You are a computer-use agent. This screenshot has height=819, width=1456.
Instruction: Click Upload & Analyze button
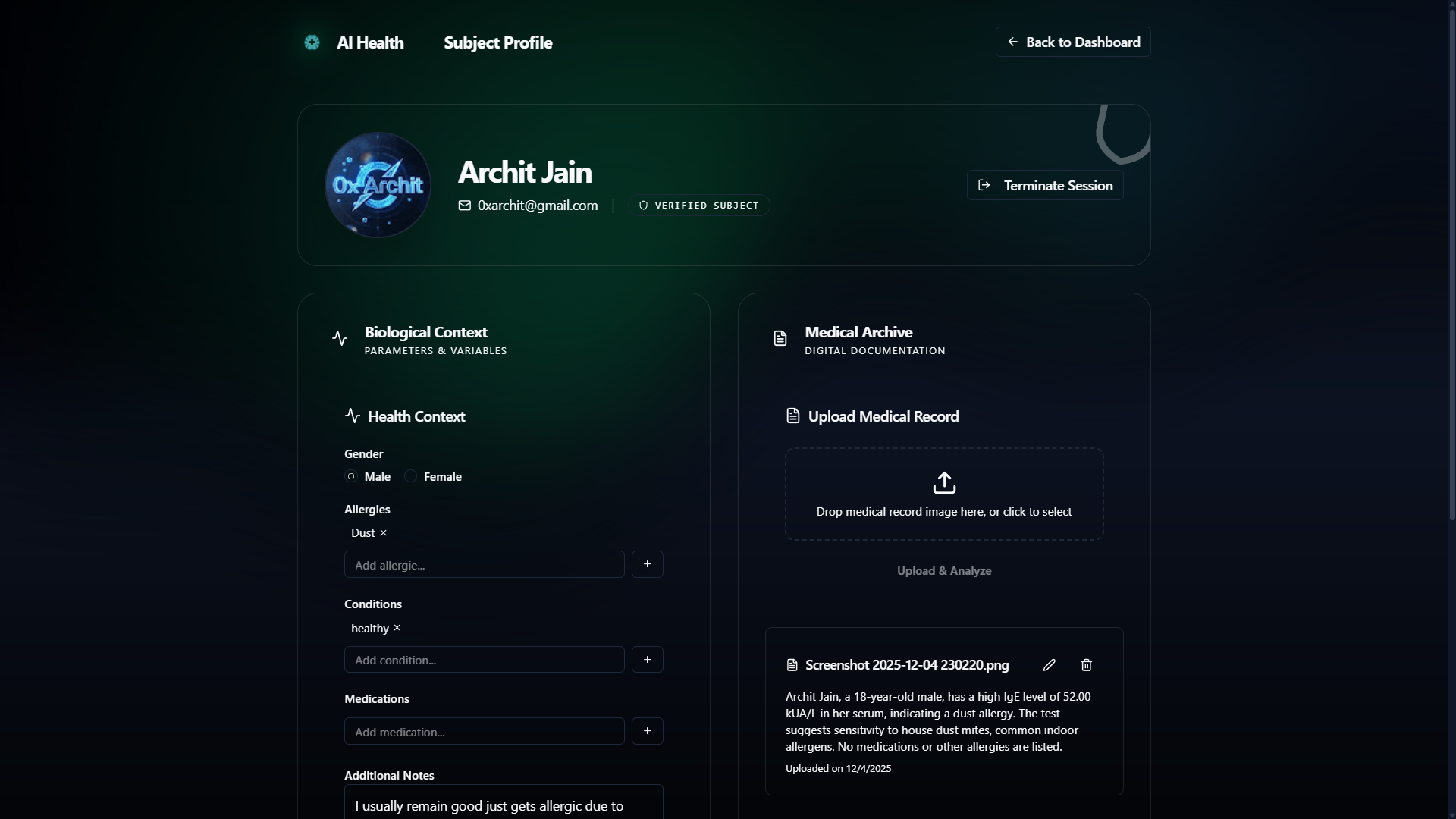944,571
